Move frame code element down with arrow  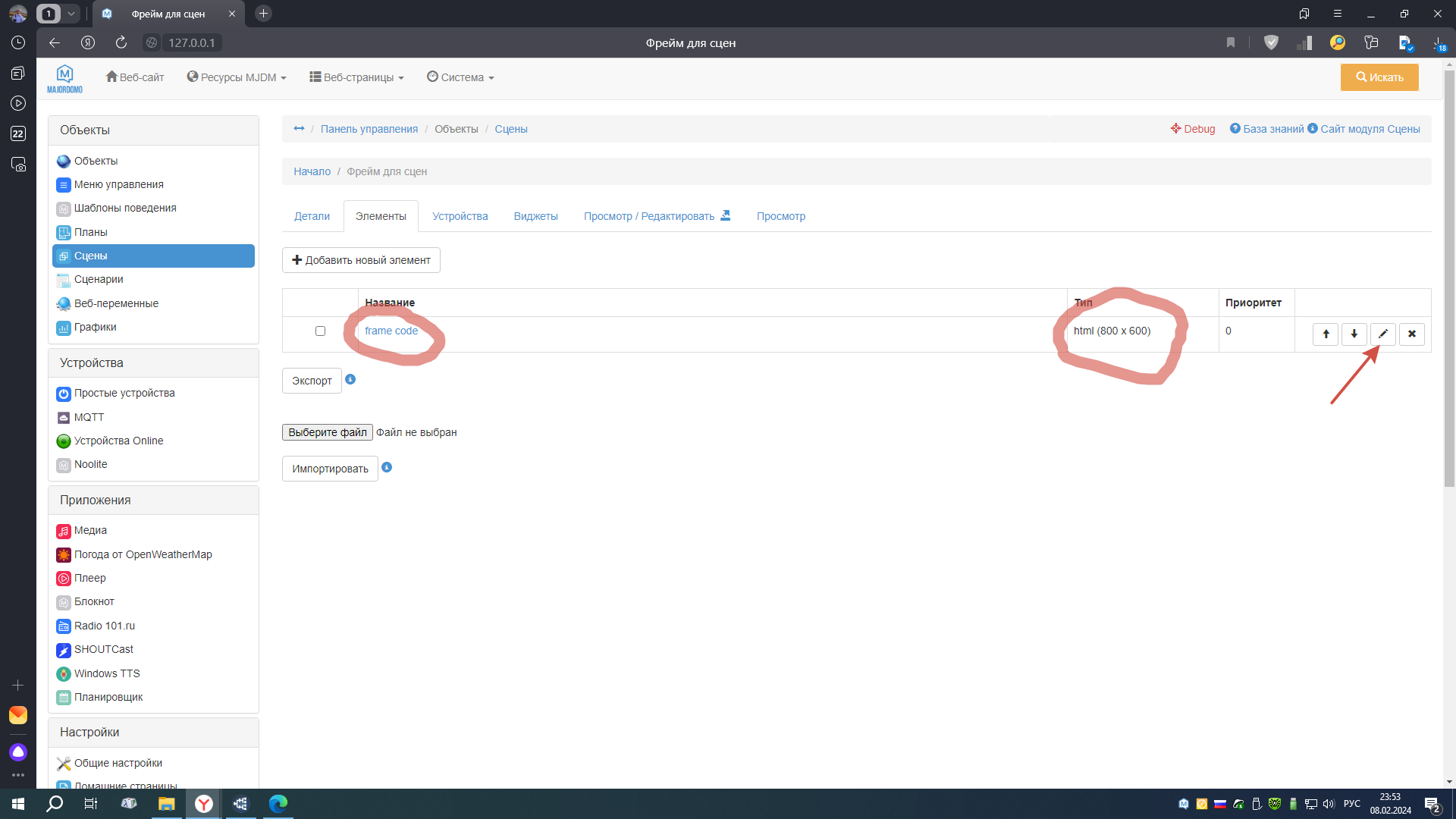[x=1354, y=334]
